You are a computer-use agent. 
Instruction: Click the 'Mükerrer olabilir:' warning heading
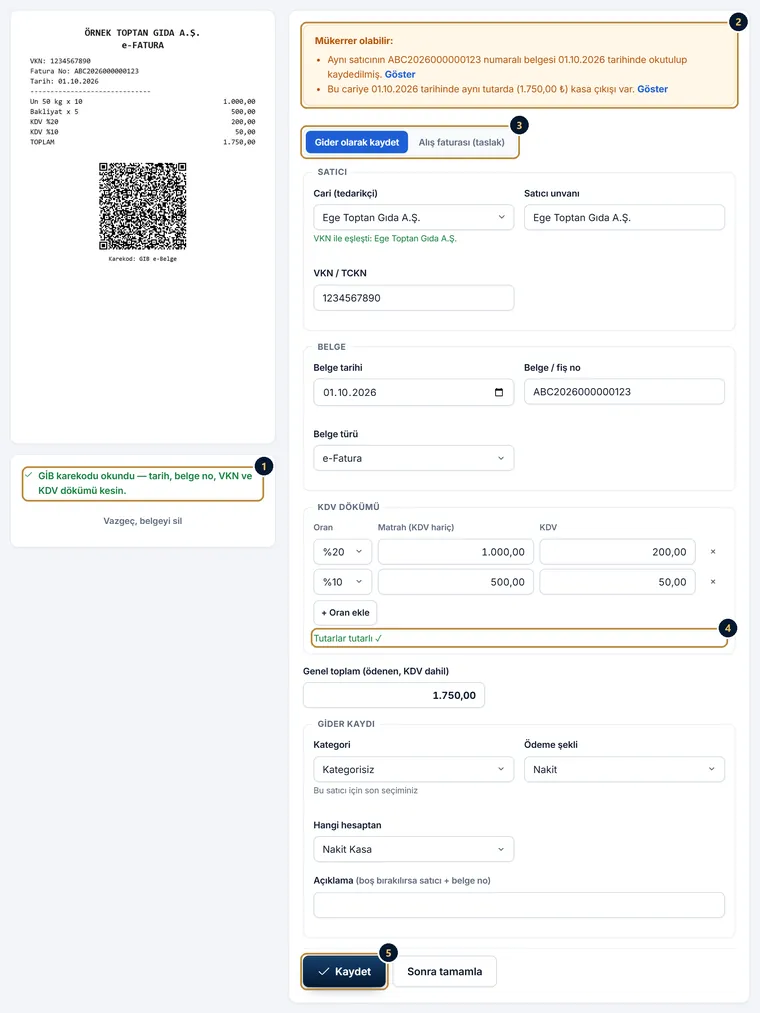[354, 41]
